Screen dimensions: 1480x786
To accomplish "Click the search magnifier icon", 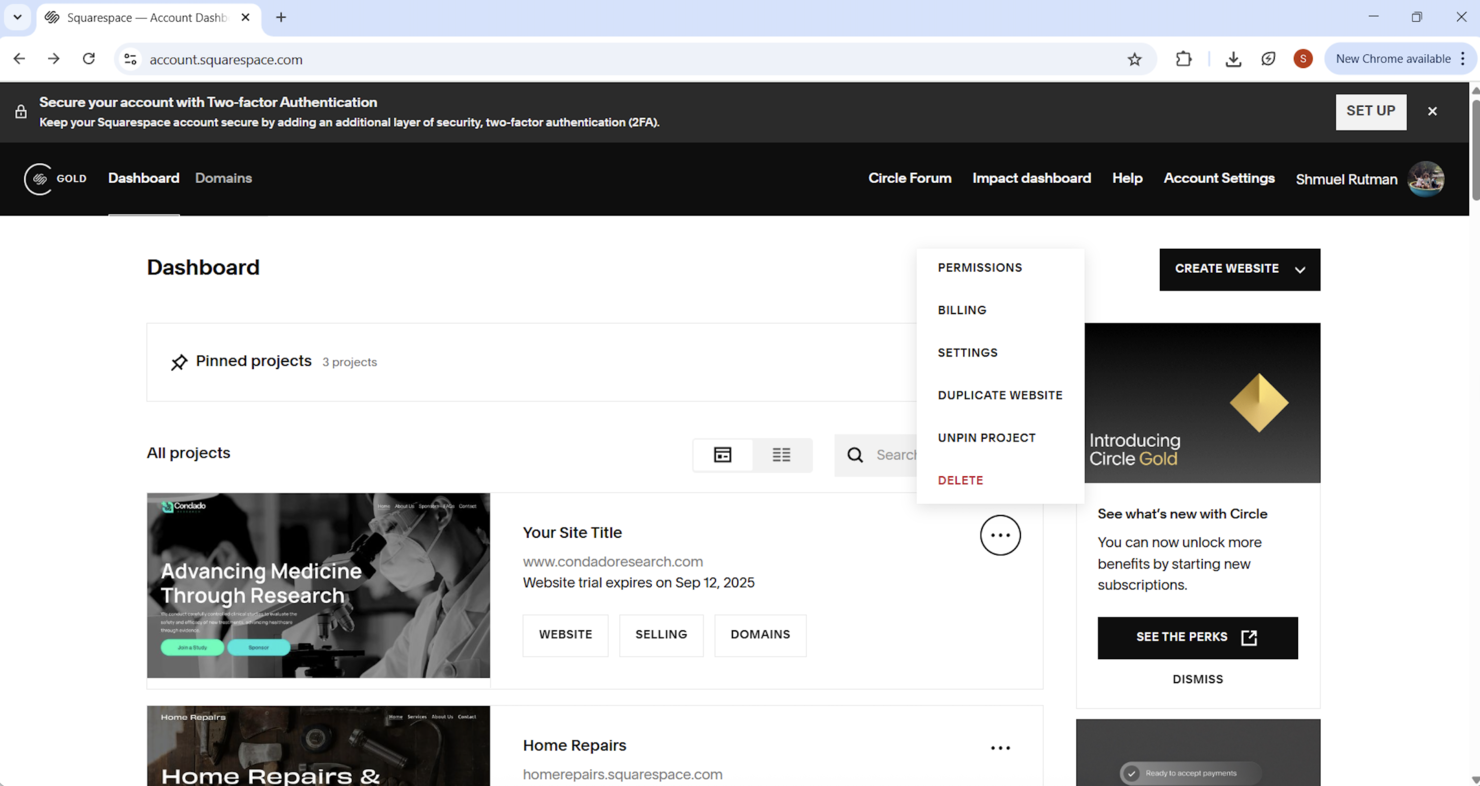I will click(855, 455).
